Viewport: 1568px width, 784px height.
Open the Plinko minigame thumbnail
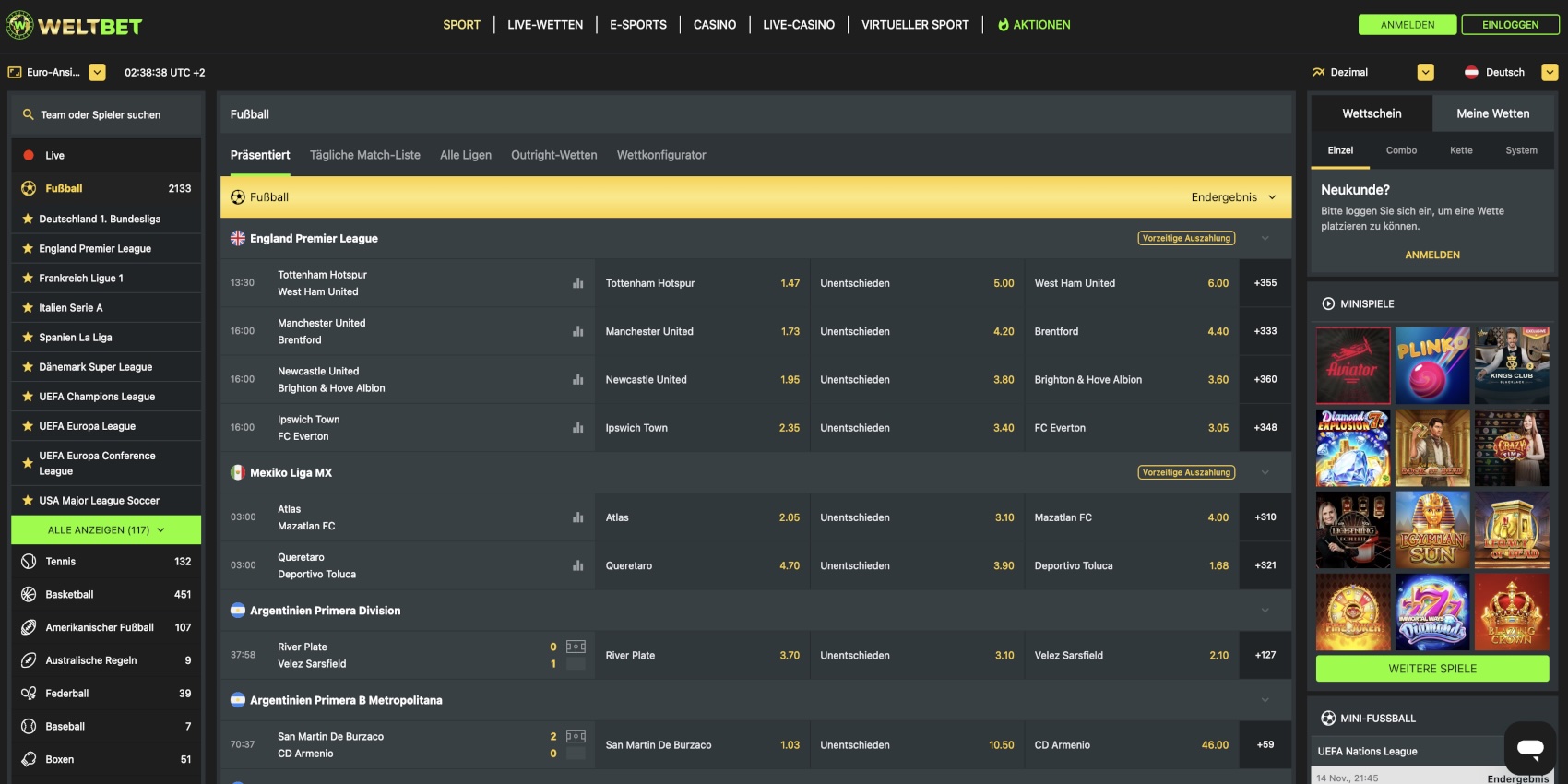[1431, 365]
